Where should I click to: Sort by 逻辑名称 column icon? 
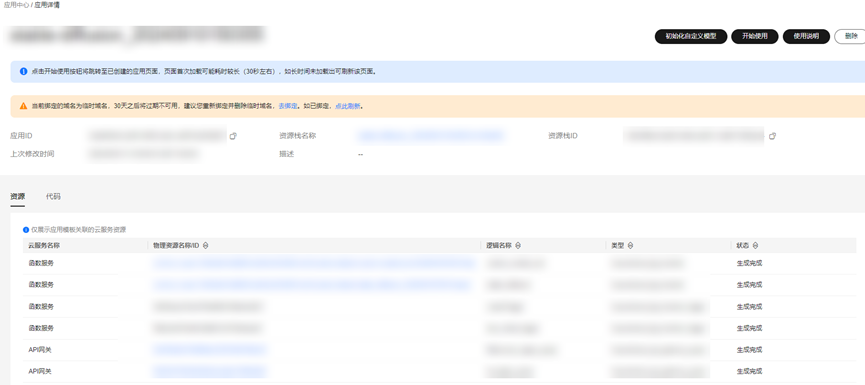(x=518, y=245)
